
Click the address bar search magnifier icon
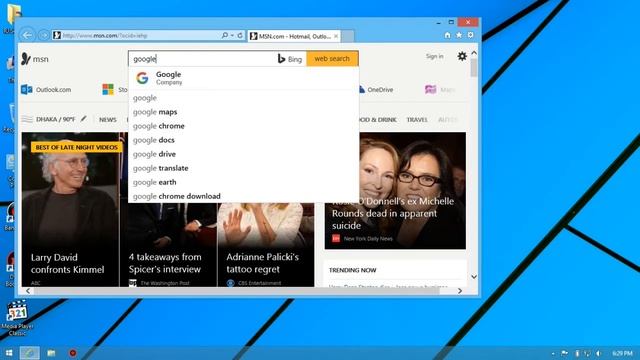(x=224, y=36)
